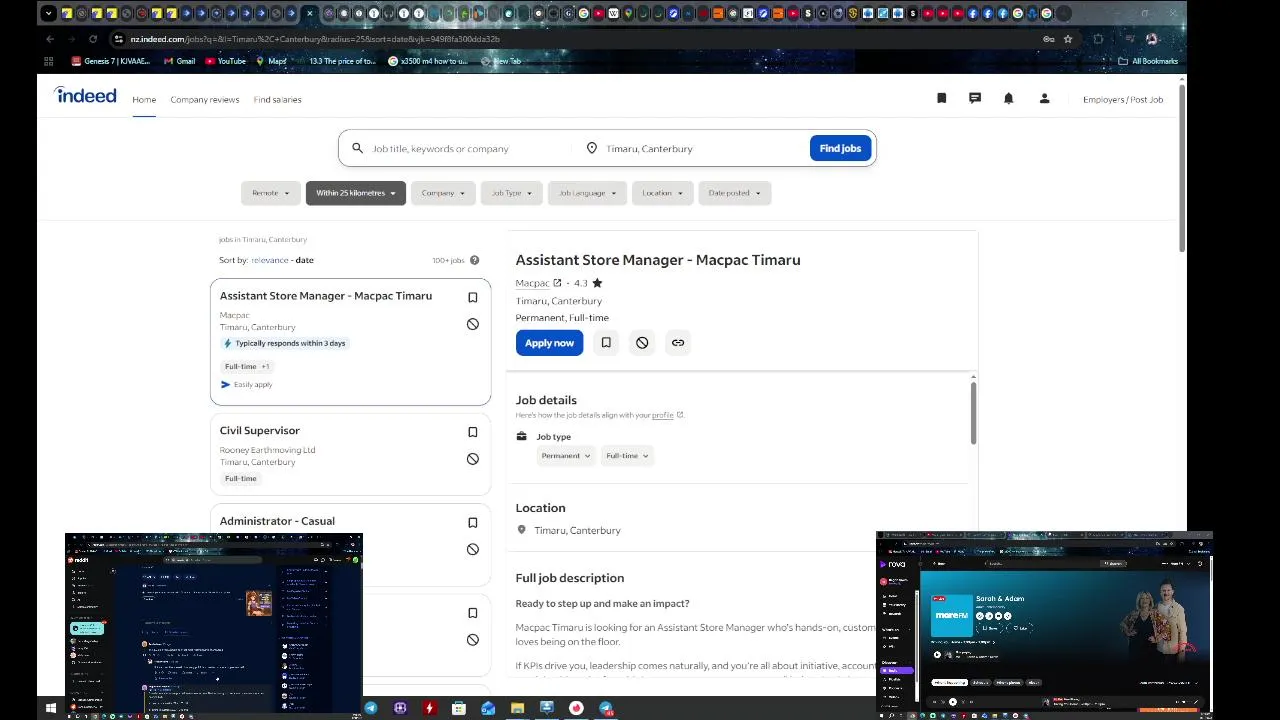Expand the Remote filter
The image size is (1280, 720).
tap(271, 193)
